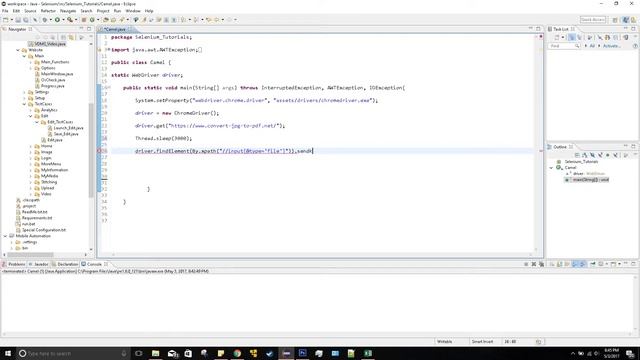Toggle the breakpoint marker beside line 26
The width and height of the screenshot is (640, 360).
[99, 151]
